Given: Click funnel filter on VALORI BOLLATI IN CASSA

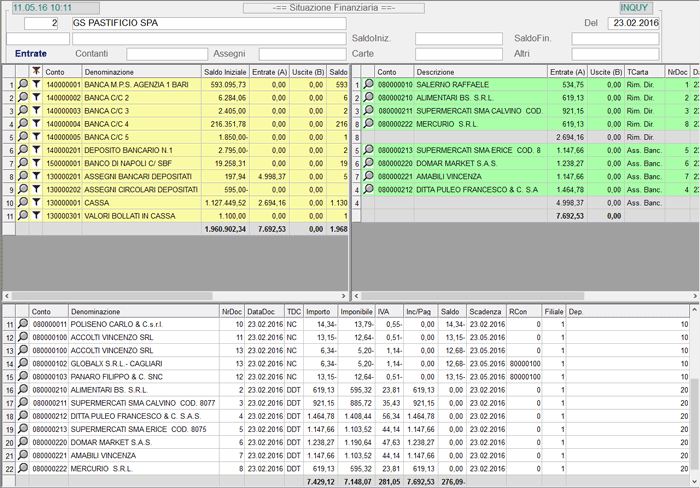Looking at the screenshot, I should [x=36, y=216].
